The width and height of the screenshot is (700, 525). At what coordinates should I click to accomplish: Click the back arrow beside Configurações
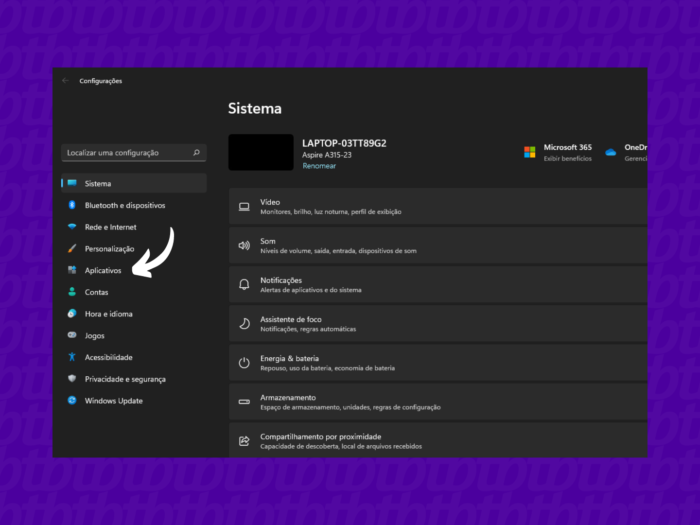point(66,81)
